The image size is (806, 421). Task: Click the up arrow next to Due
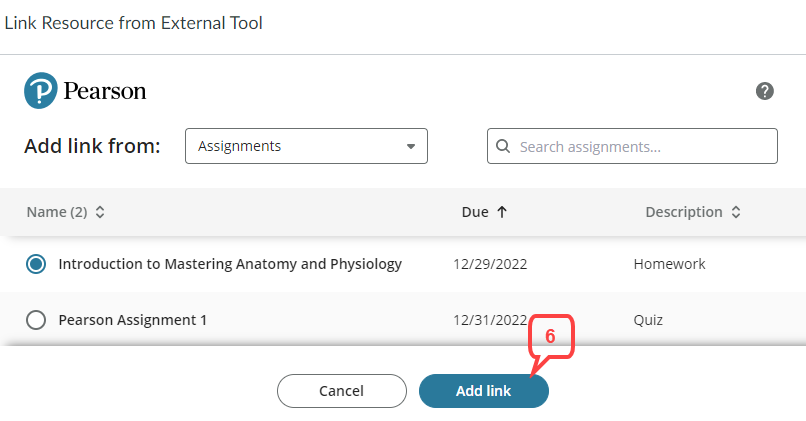[x=502, y=212]
